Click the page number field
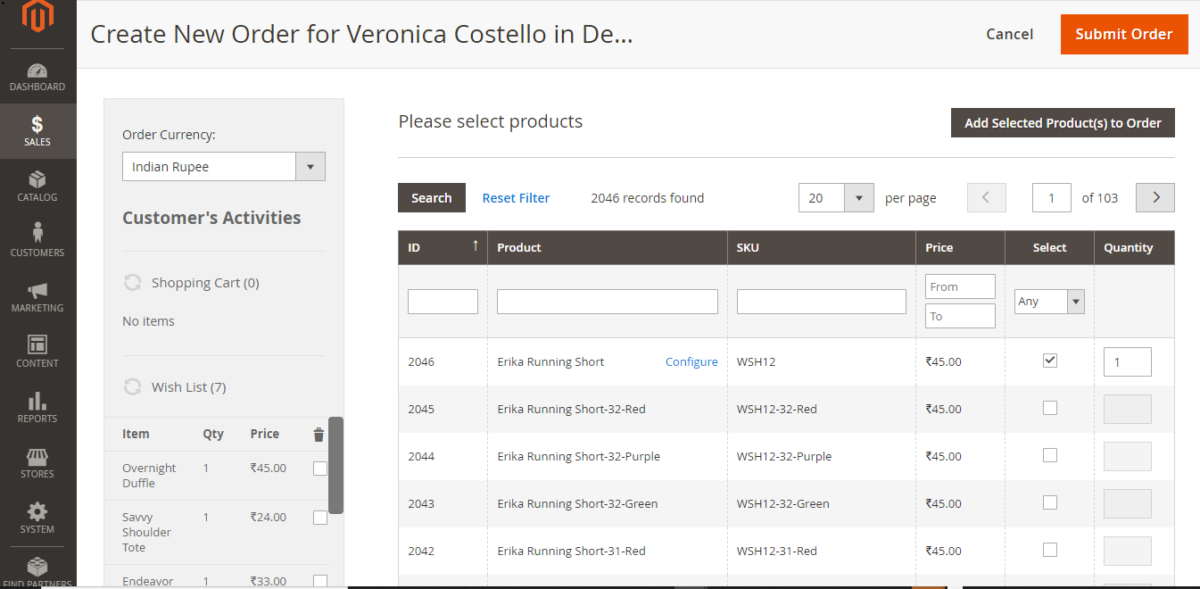Viewport: 1200px width, 589px height. (x=1052, y=198)
